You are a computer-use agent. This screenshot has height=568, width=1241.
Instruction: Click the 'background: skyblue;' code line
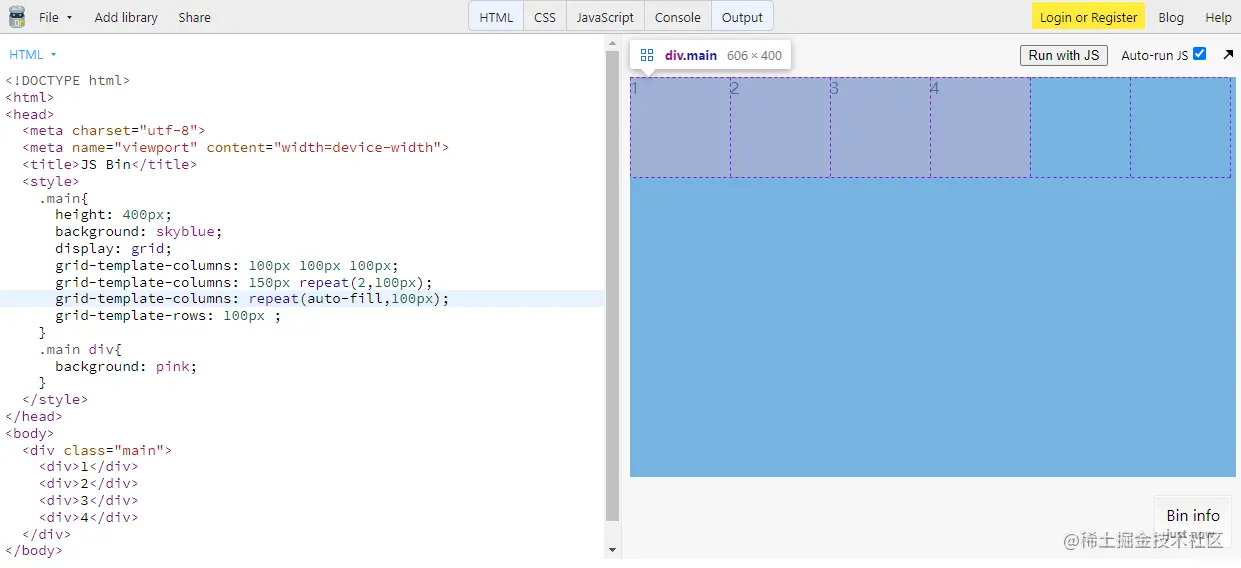[138, 231]
